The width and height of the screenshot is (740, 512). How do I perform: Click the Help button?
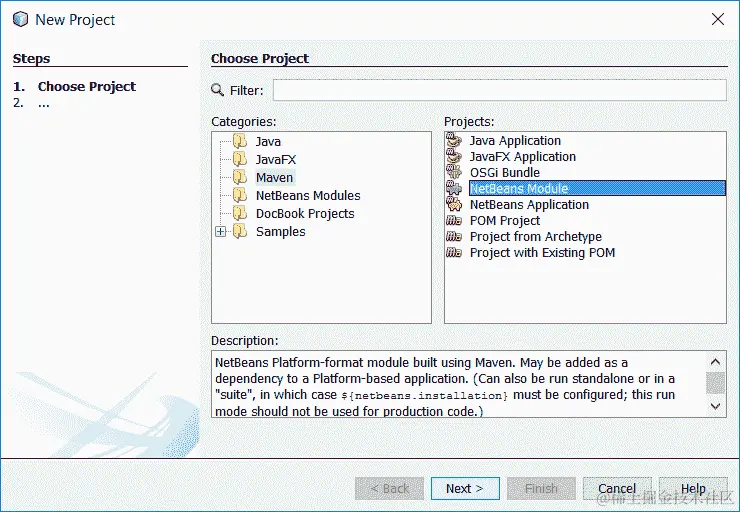[693, 488]
